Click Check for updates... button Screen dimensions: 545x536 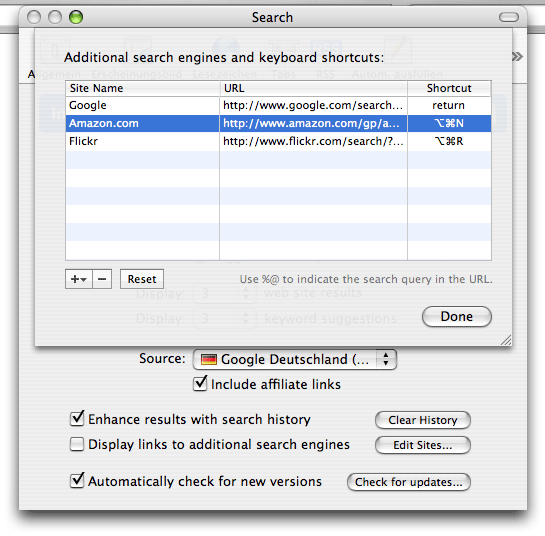[x=409, y=482]
